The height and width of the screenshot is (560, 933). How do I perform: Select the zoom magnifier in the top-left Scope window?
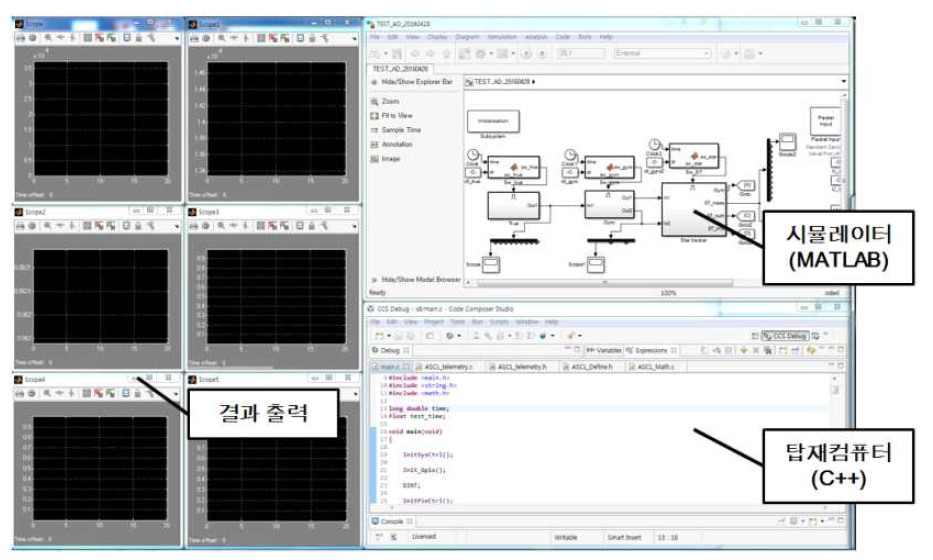48,37
